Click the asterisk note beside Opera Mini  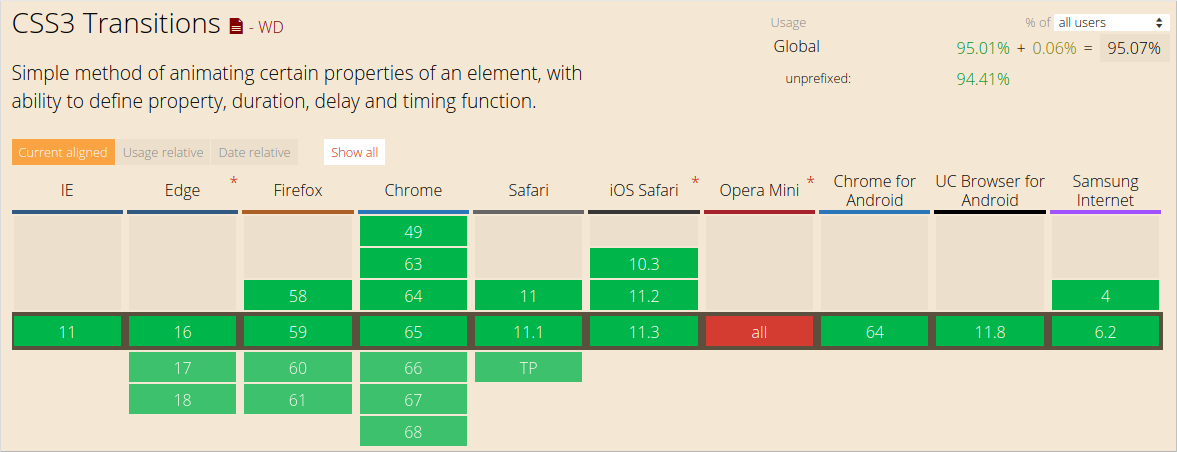pyautogui.click(x=810, y=181)
